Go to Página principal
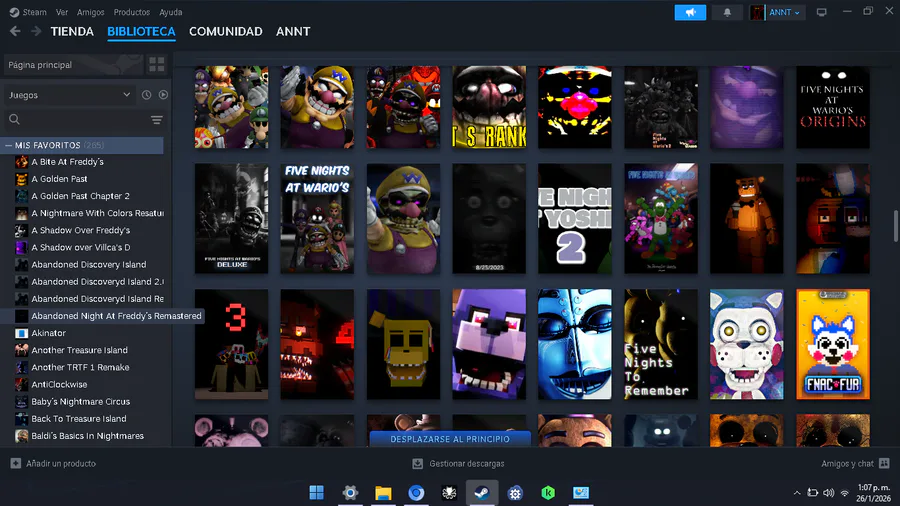 [x=73, y=65]
